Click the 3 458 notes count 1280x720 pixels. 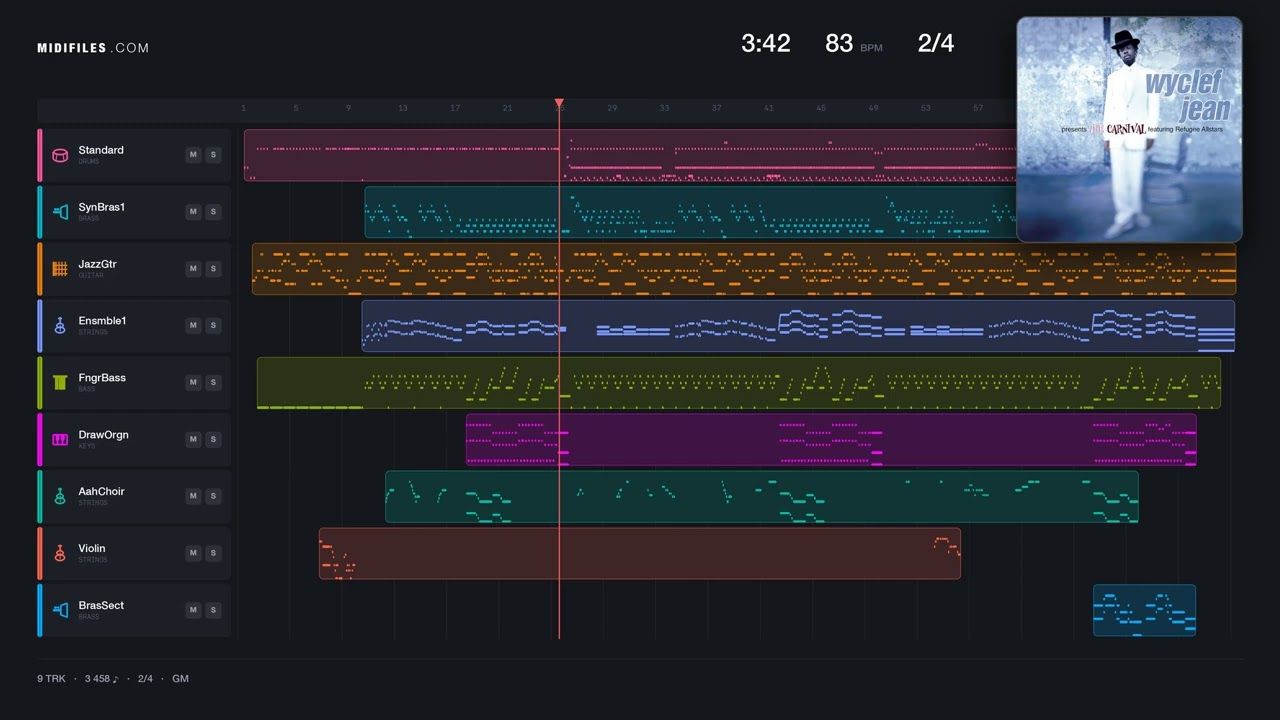[x=101, y=679]
